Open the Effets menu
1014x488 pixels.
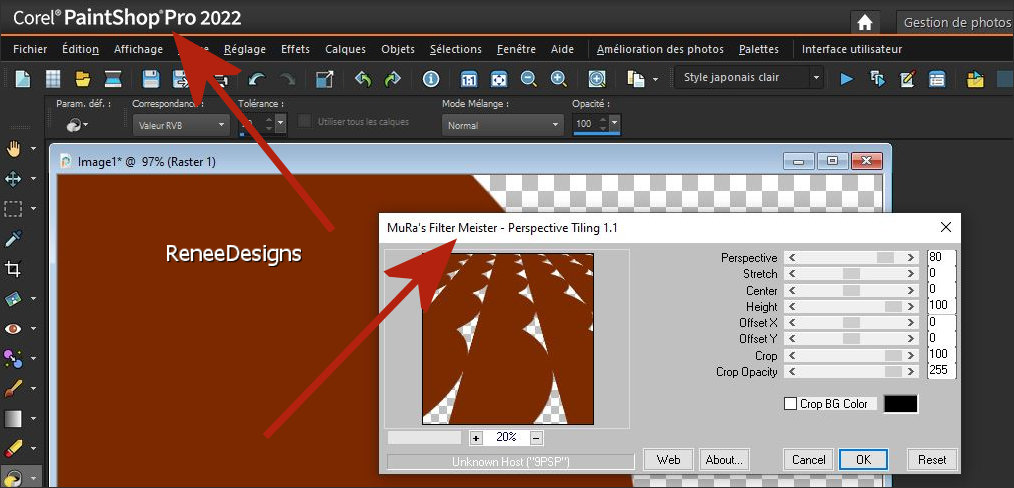(296, 49)
